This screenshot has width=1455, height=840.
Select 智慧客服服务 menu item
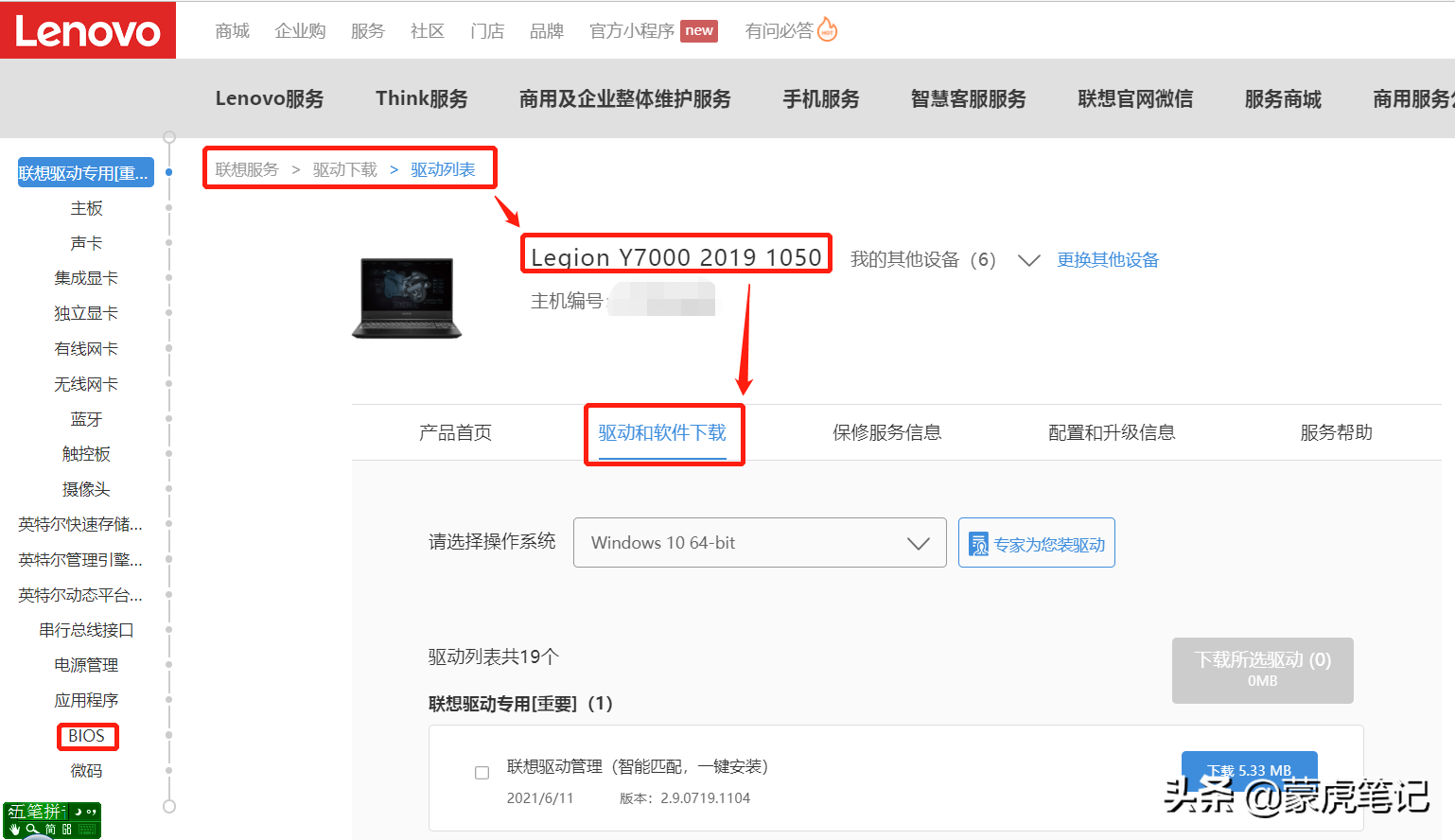tap(969, 98)
